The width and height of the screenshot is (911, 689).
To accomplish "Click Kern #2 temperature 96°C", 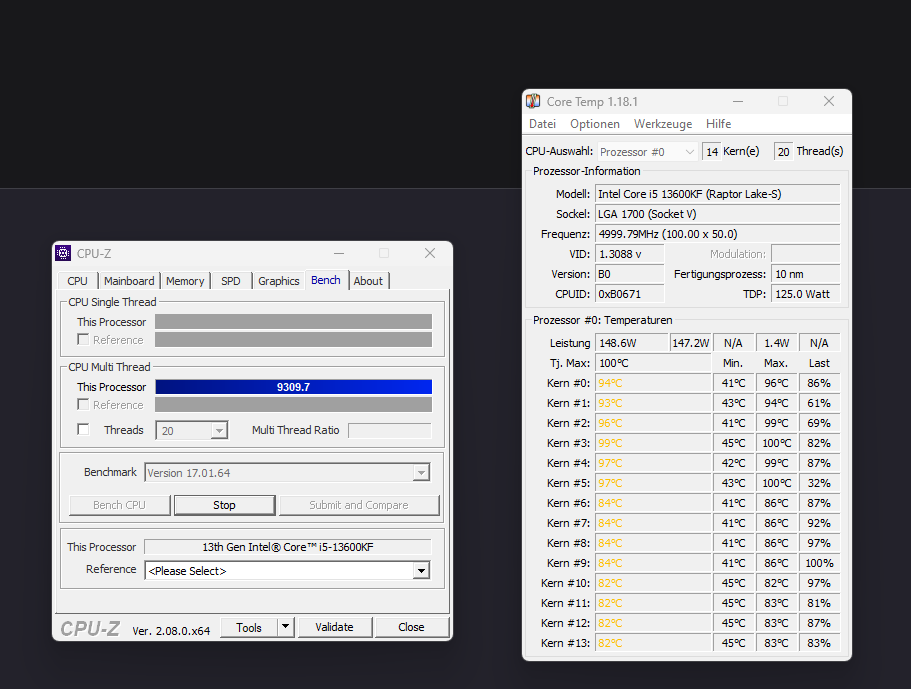I will [x=653, y=423].
